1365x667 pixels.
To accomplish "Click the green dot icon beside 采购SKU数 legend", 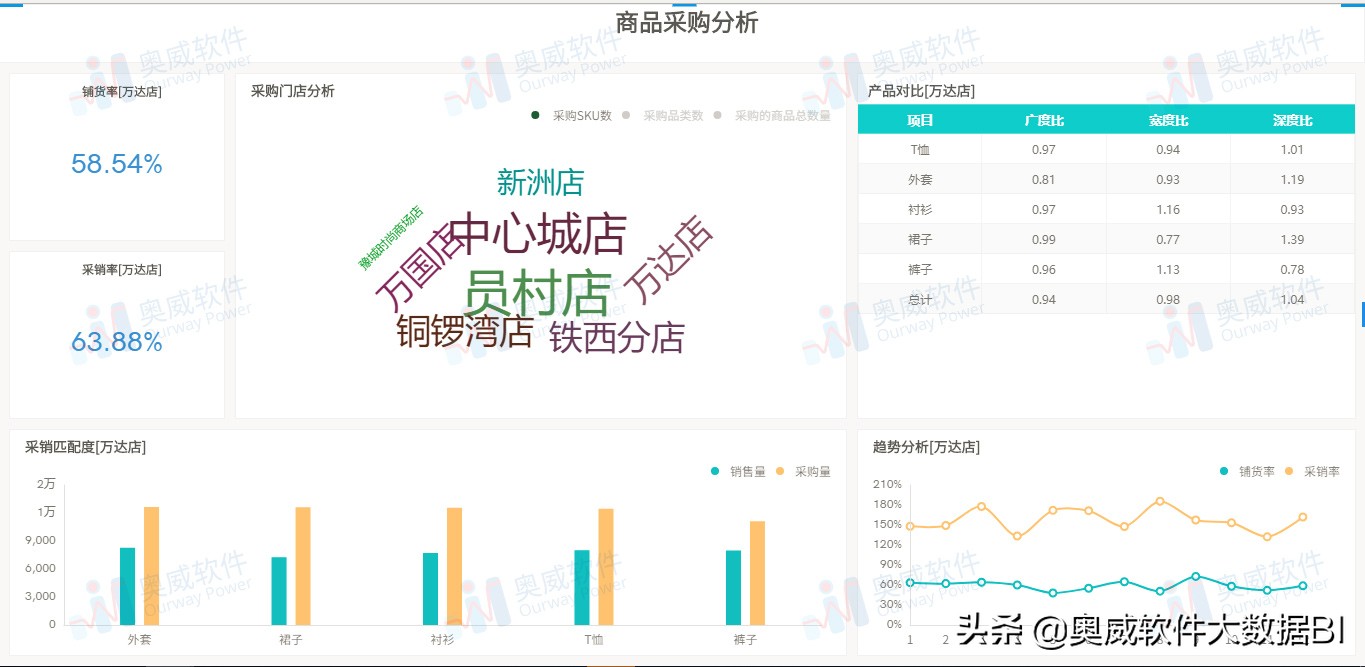I will click(x=536, y=115).
